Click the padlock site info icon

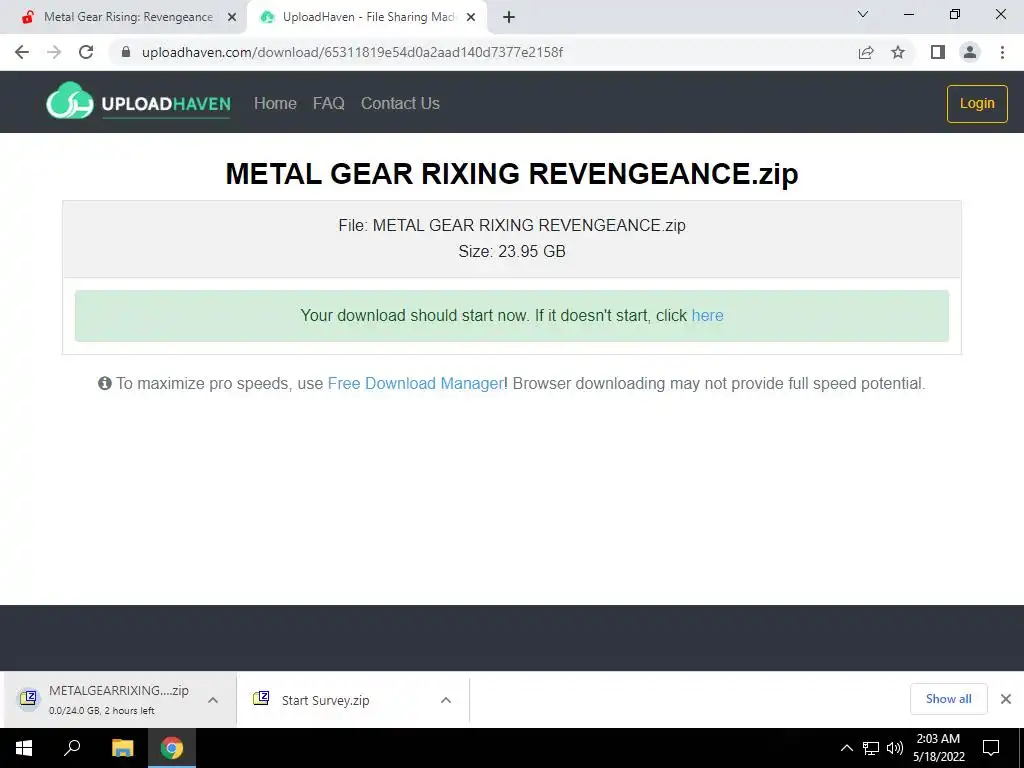coord(126,52)
